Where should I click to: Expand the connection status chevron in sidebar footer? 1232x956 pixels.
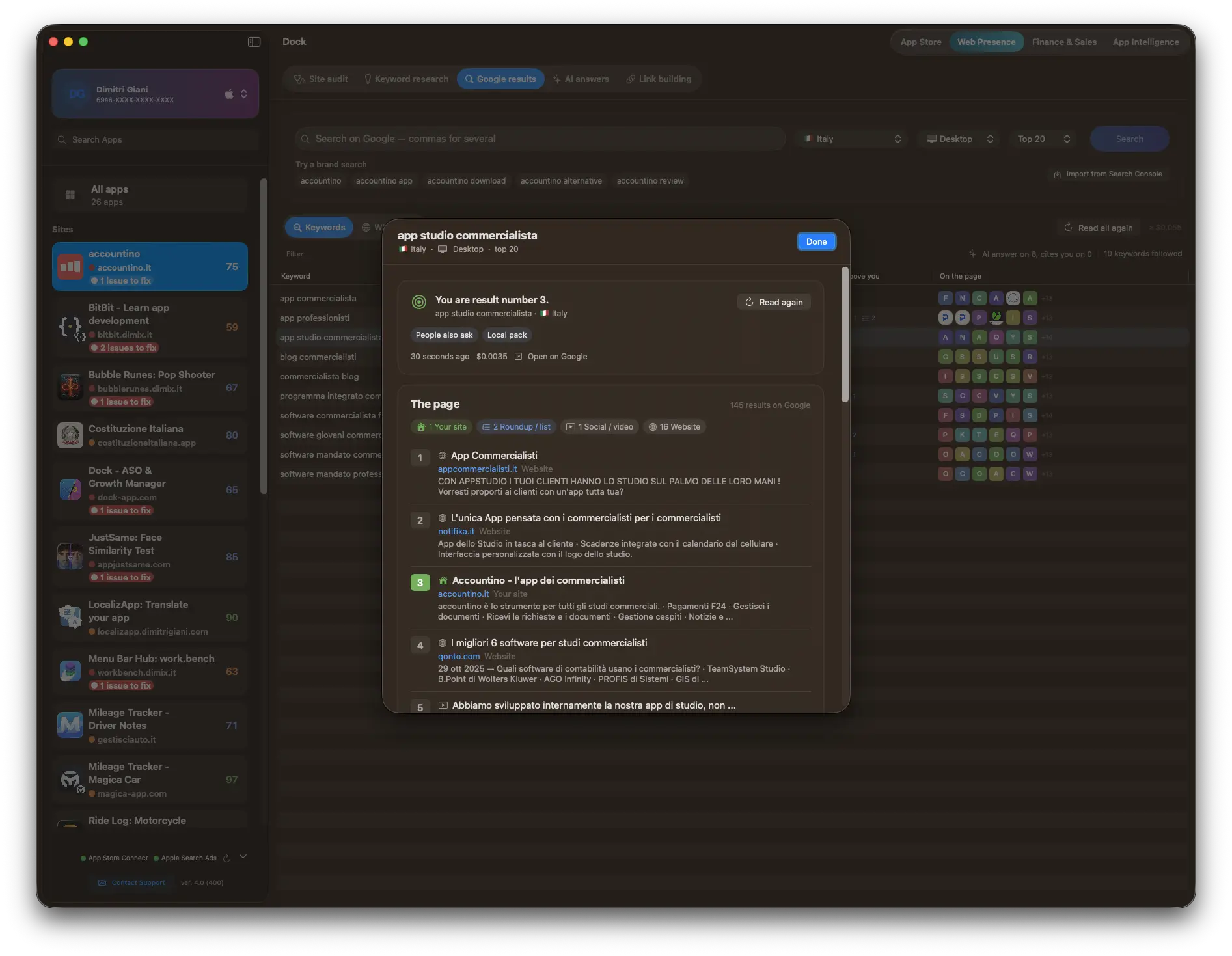tap(243, 857)
